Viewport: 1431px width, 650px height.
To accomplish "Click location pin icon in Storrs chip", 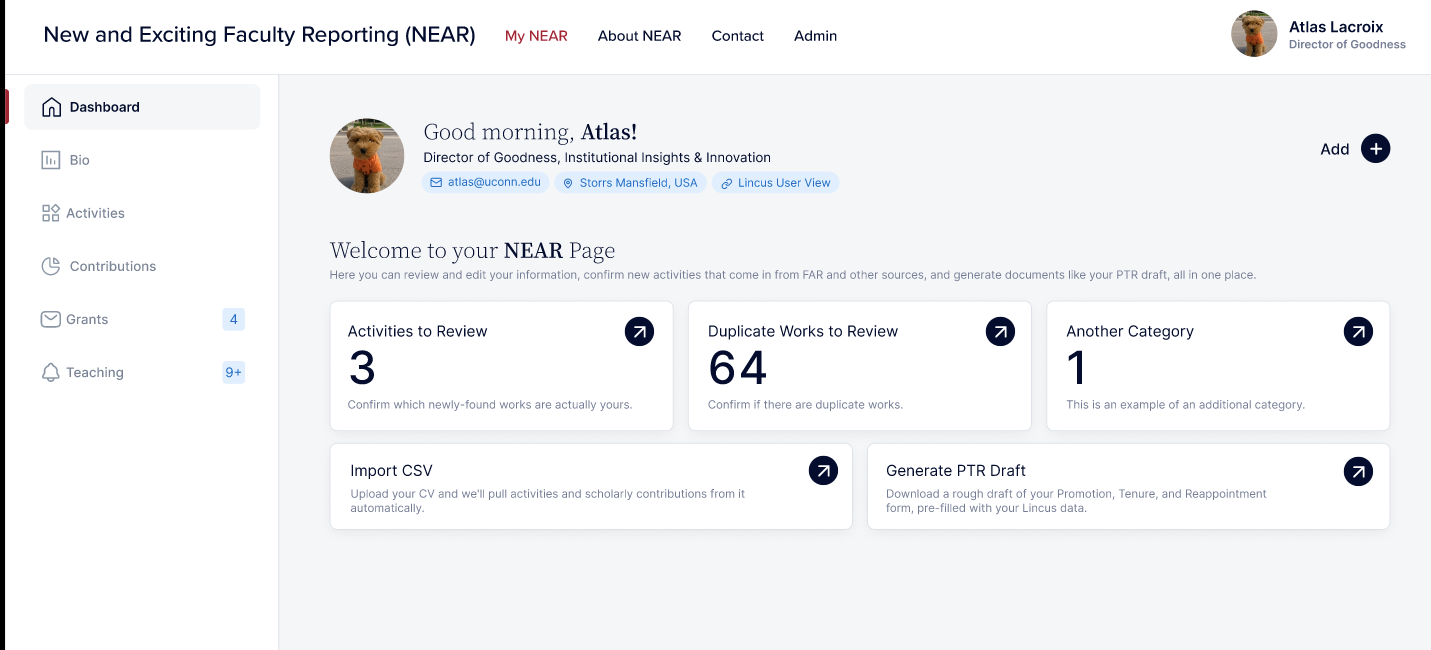I will coord(568,183).
